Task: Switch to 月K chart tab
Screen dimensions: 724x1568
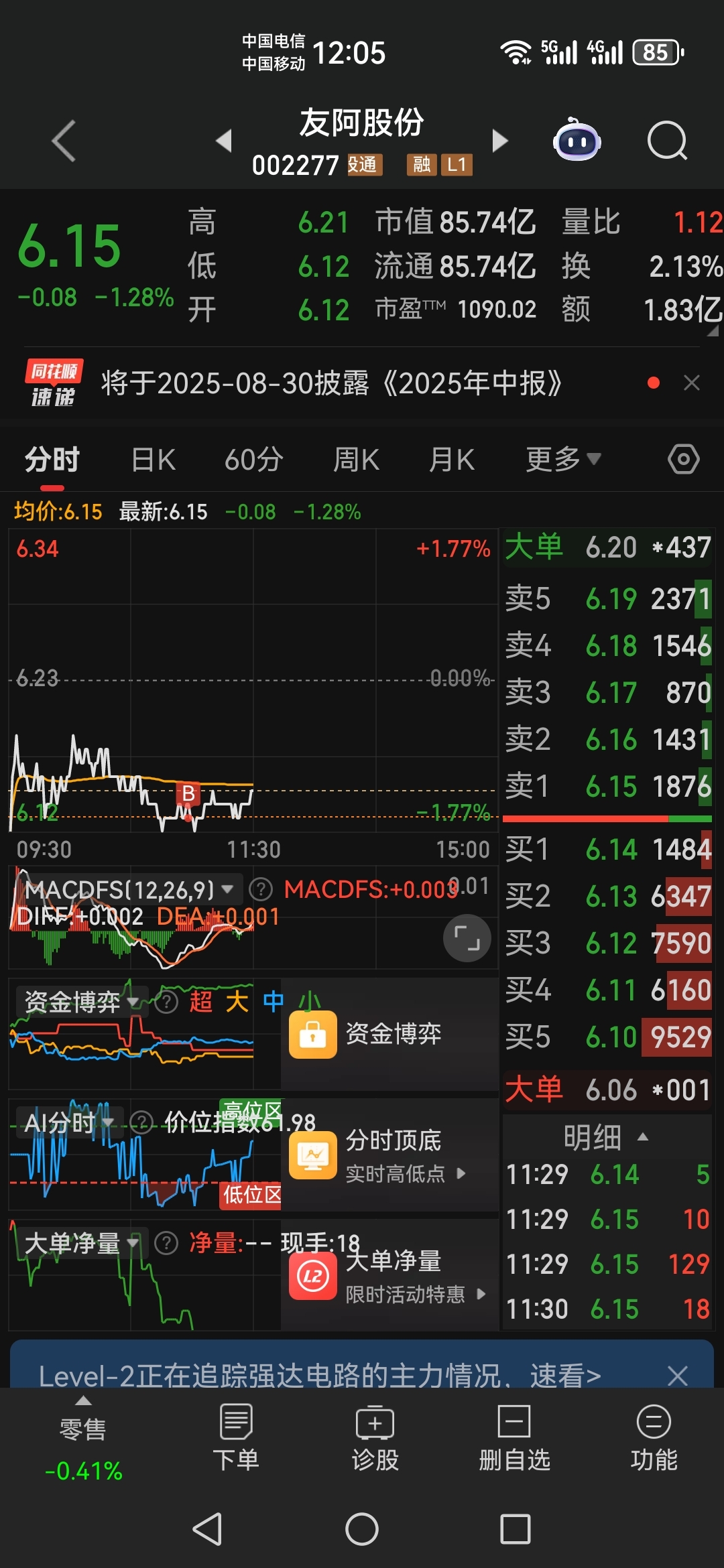Action: [452, 460]
